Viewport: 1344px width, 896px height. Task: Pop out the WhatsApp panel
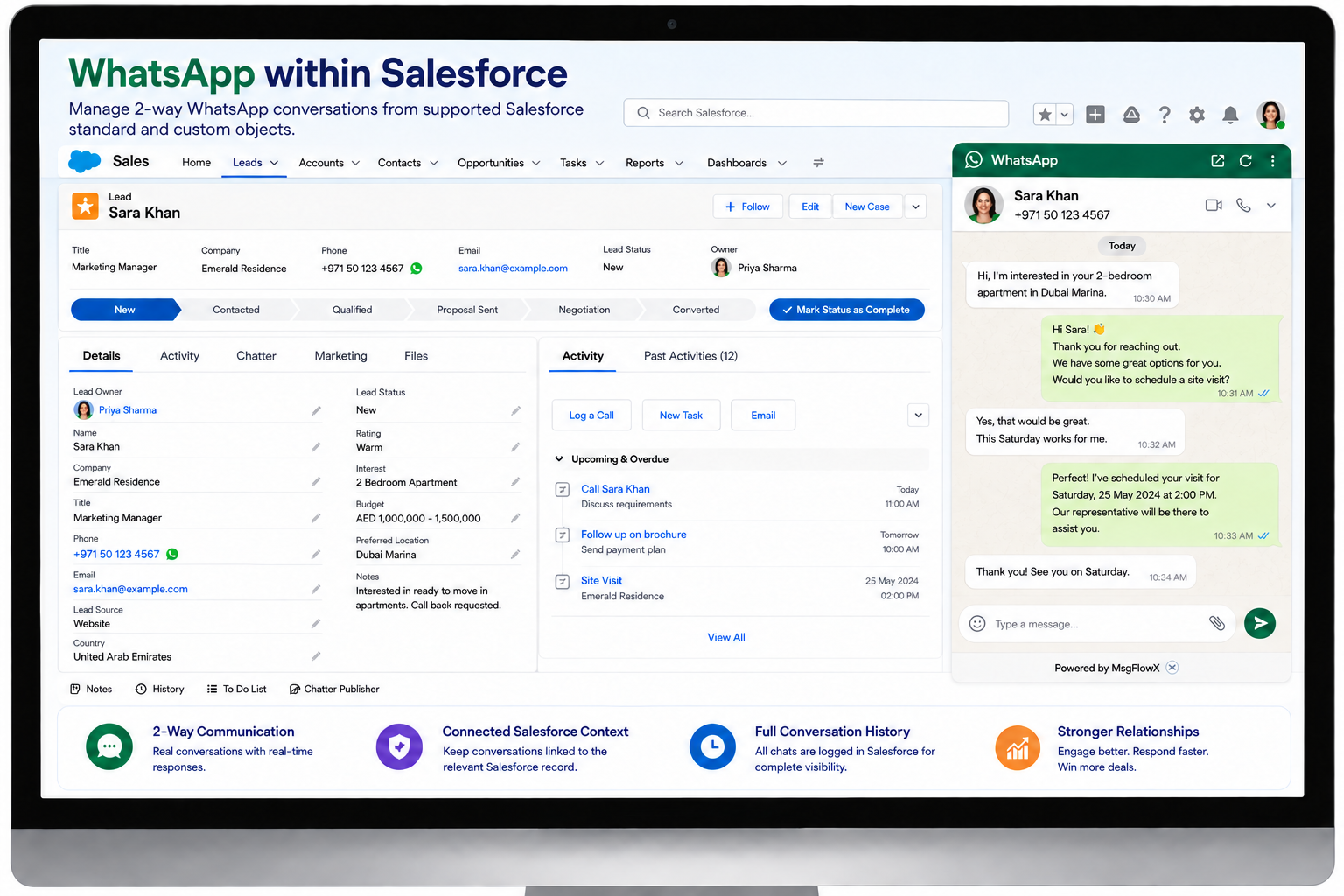pos(1218,161)
